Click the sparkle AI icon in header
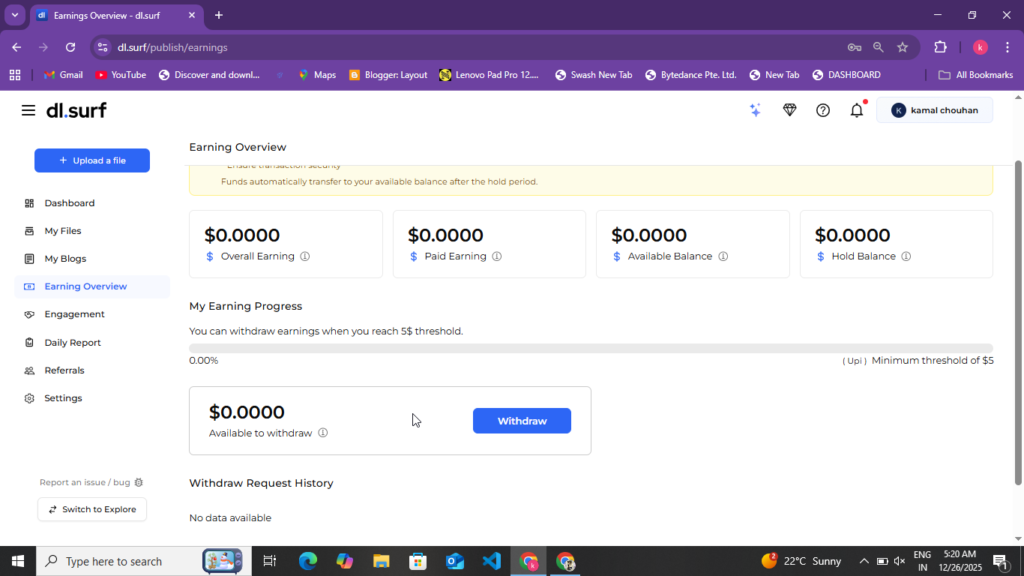Image resolution: width=1024 pixels, height=576 pixels. pos(756,110)
